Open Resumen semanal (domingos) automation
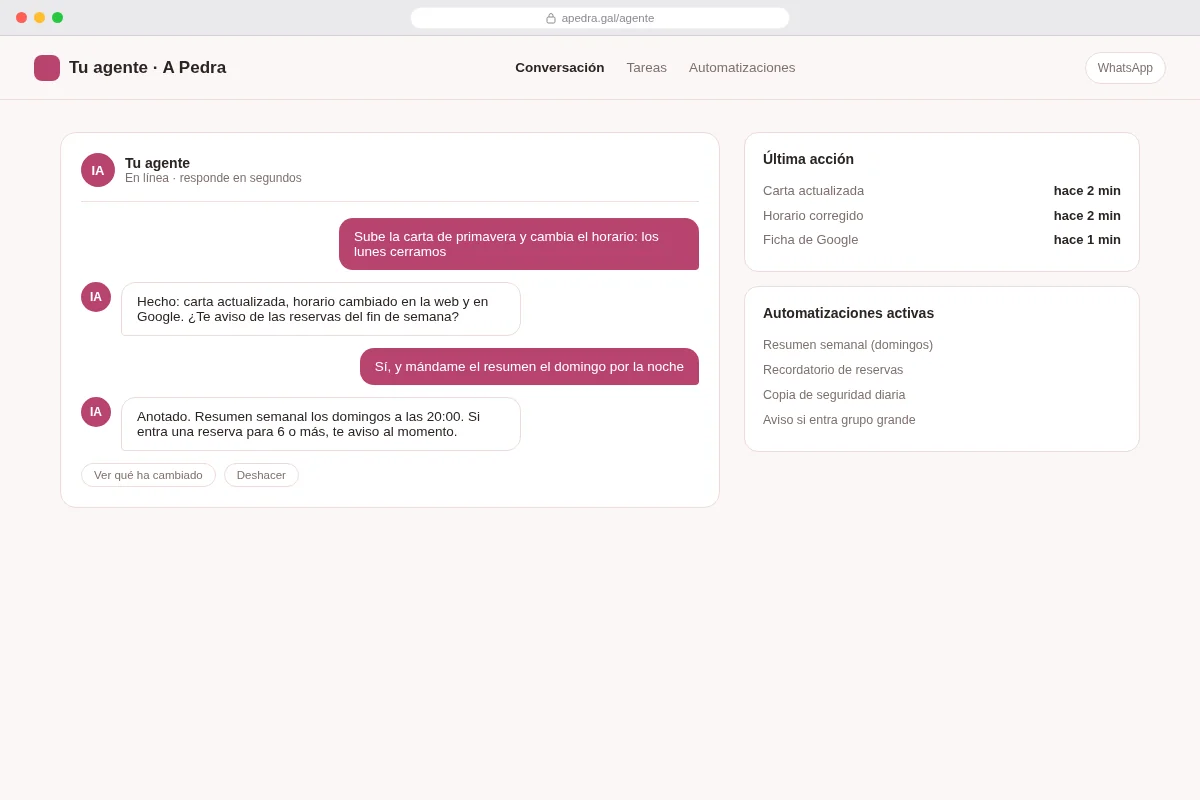This screenshot has height=800, width=1200. [x=848, y=345]
